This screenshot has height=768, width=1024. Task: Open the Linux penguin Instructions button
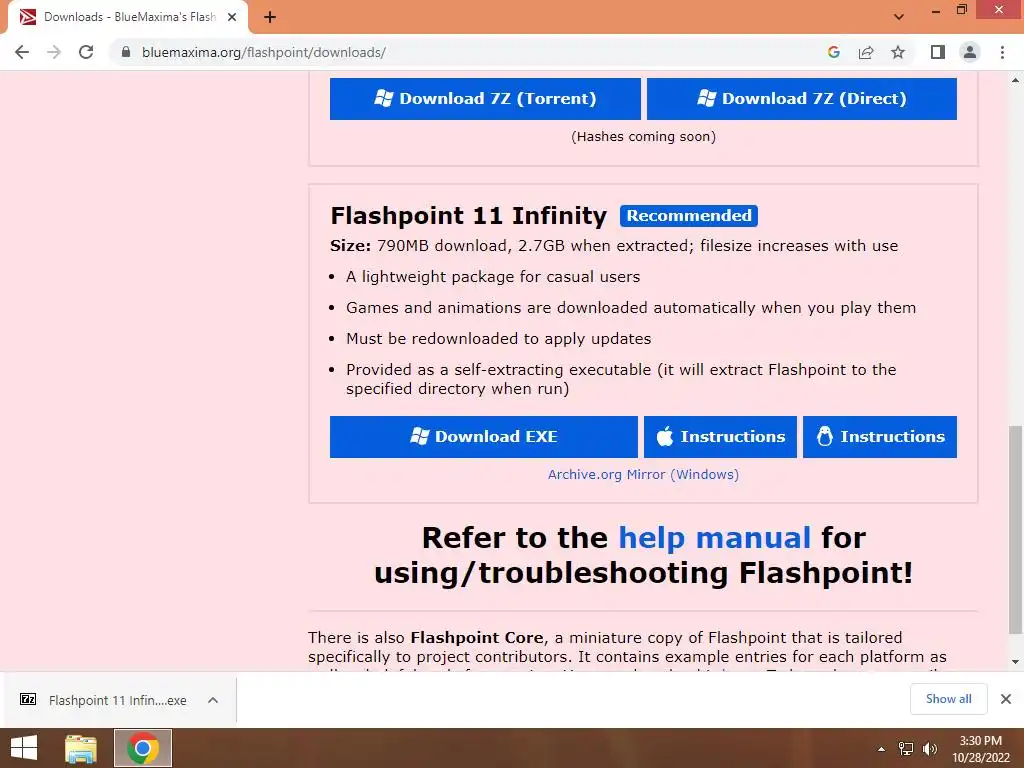[880, 437]
